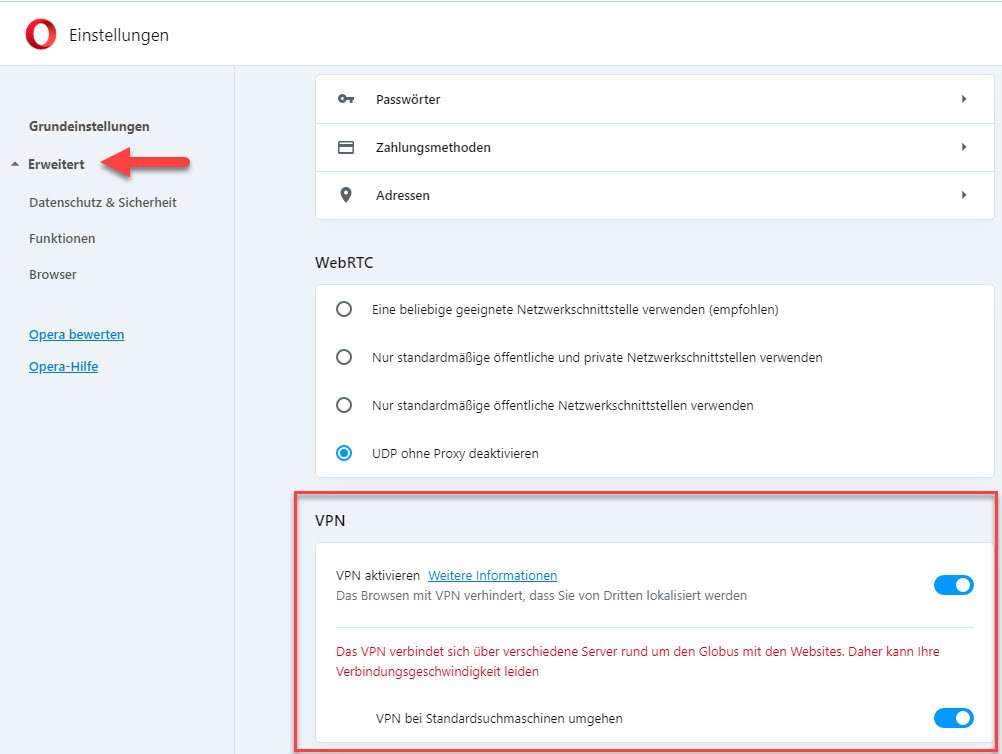Toggle the VPN aktivieren switch
The width and height of the screenshot is (1002, 754).
(x=953, y=585)
